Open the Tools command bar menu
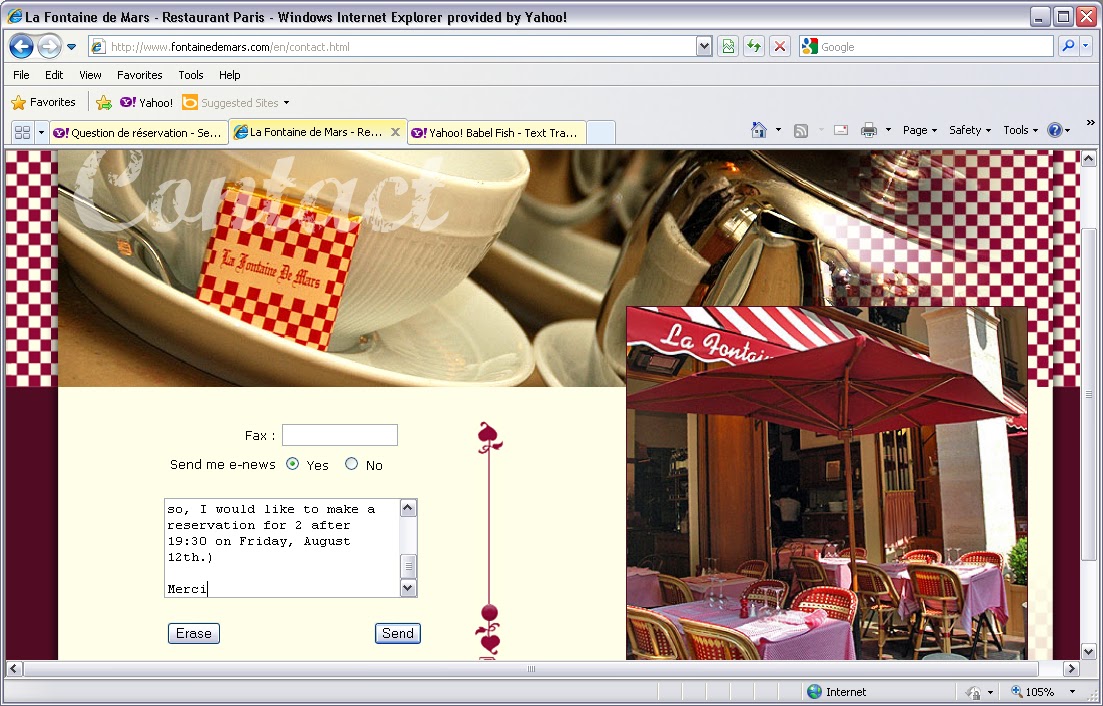Viewport: 1103px width, 706px height. [x=1020, y=130]
